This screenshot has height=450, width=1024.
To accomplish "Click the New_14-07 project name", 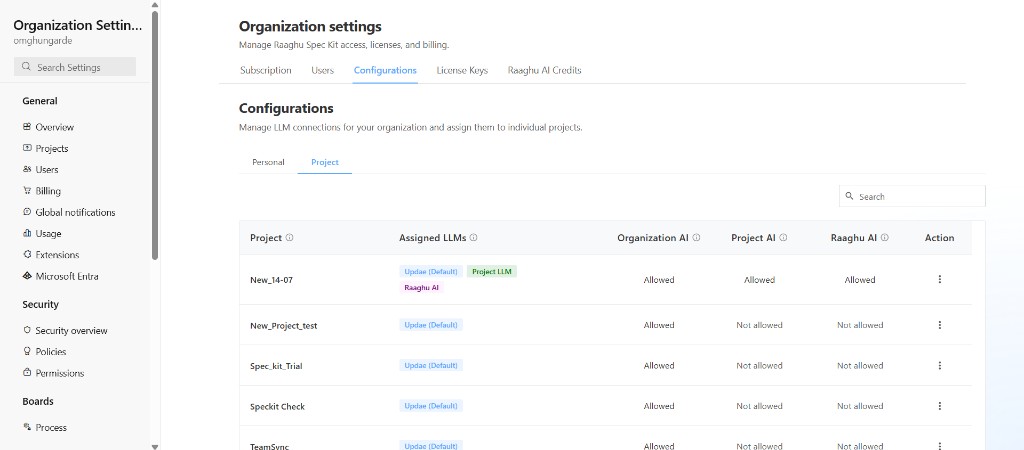I will [x=272, y=280].
